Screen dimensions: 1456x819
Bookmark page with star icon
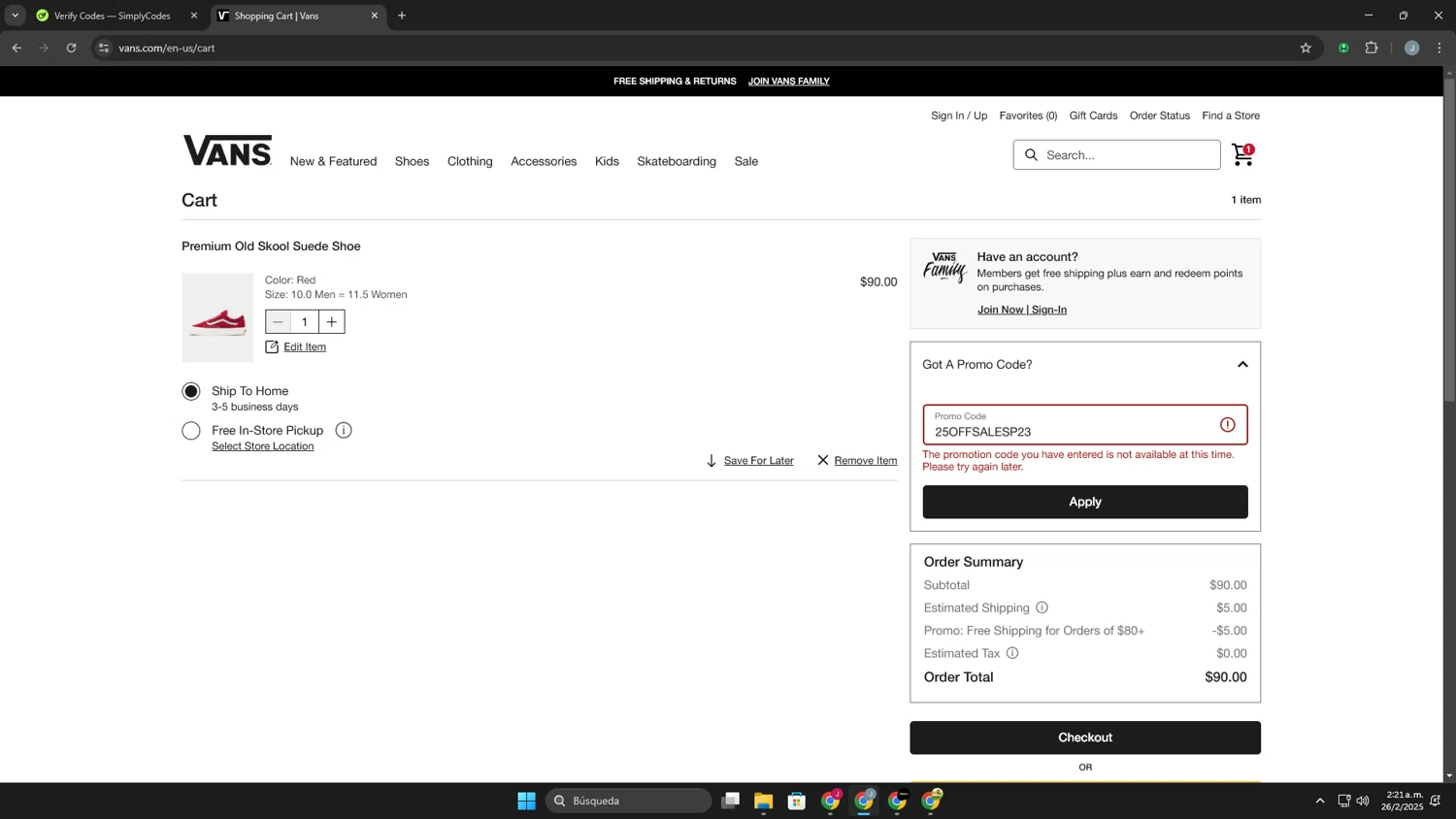click(x=1306, y=48)
